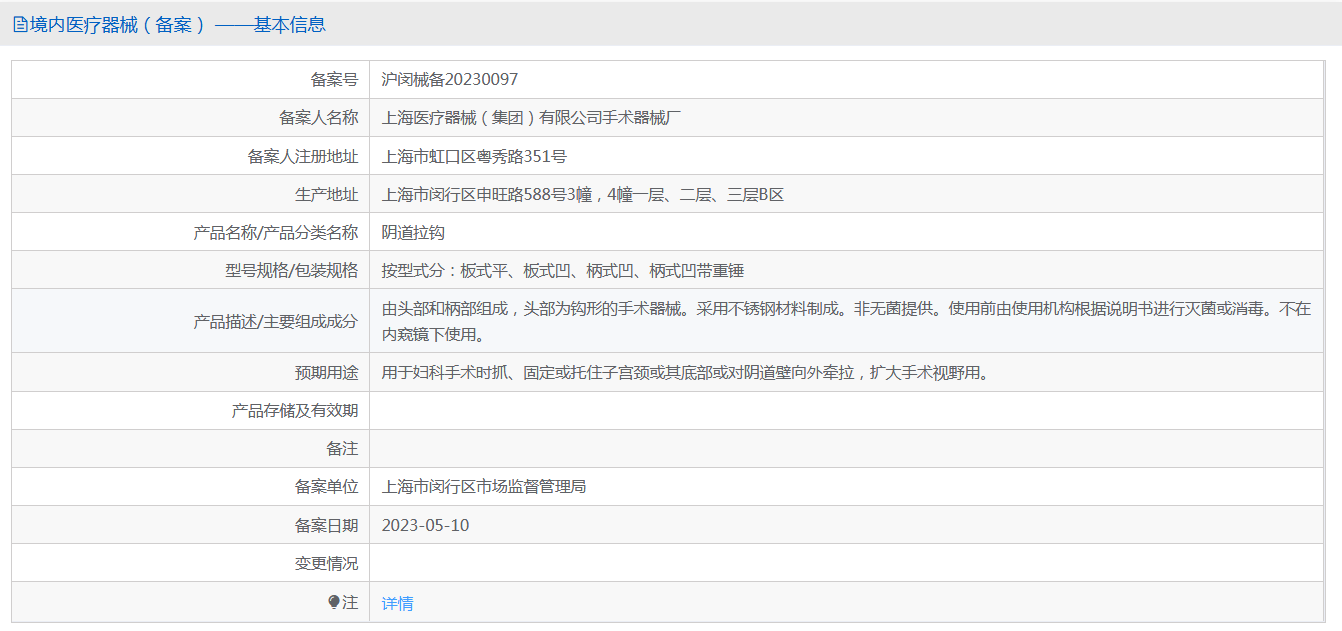Select the heading 境内医疗器械（备案）——基本信息

(177, 25)
